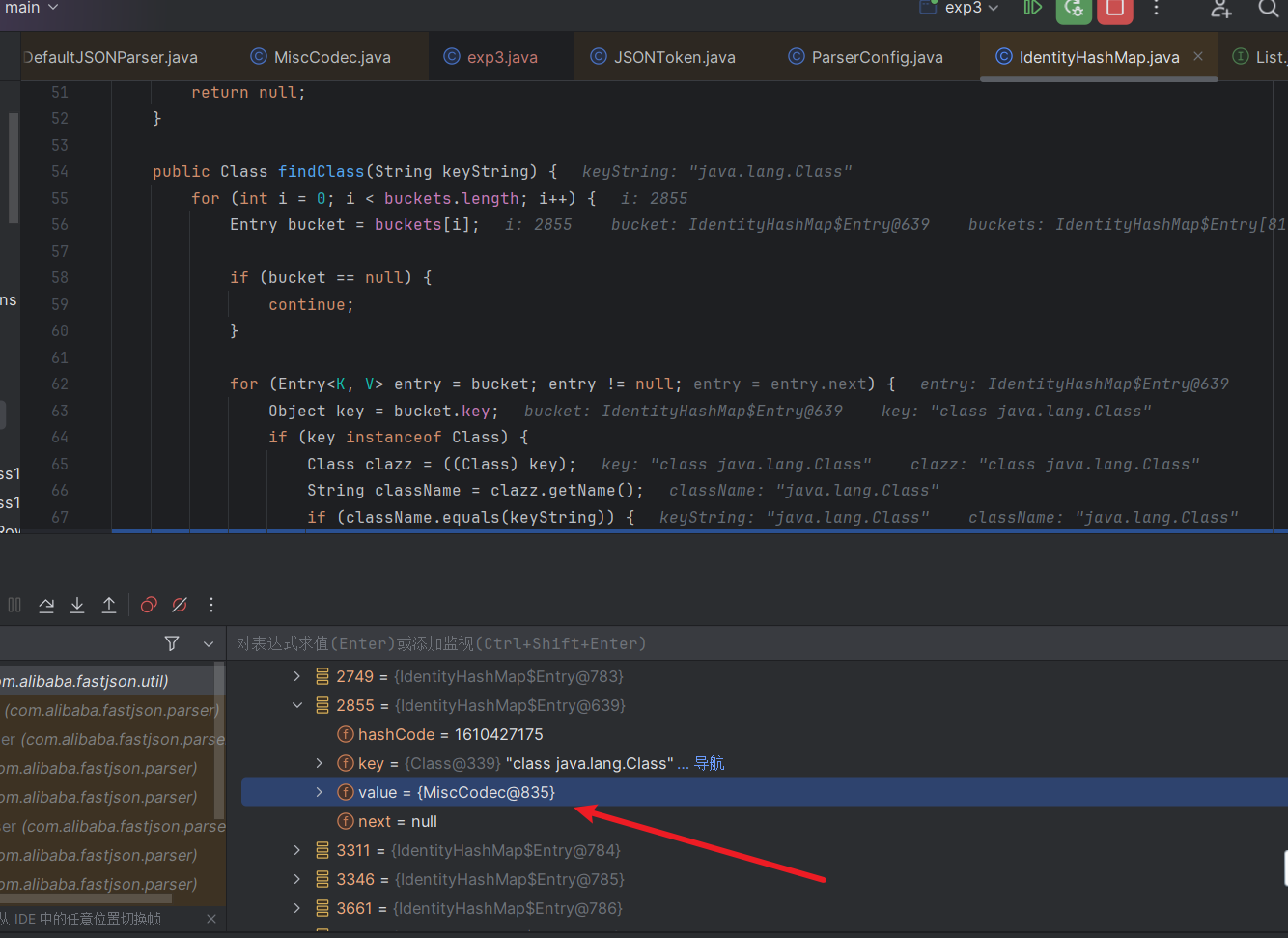Screen dimensions: 1288x938
Task: Open the dropdown chevron beside the frames filter
Action: click(x=209, y=643)
